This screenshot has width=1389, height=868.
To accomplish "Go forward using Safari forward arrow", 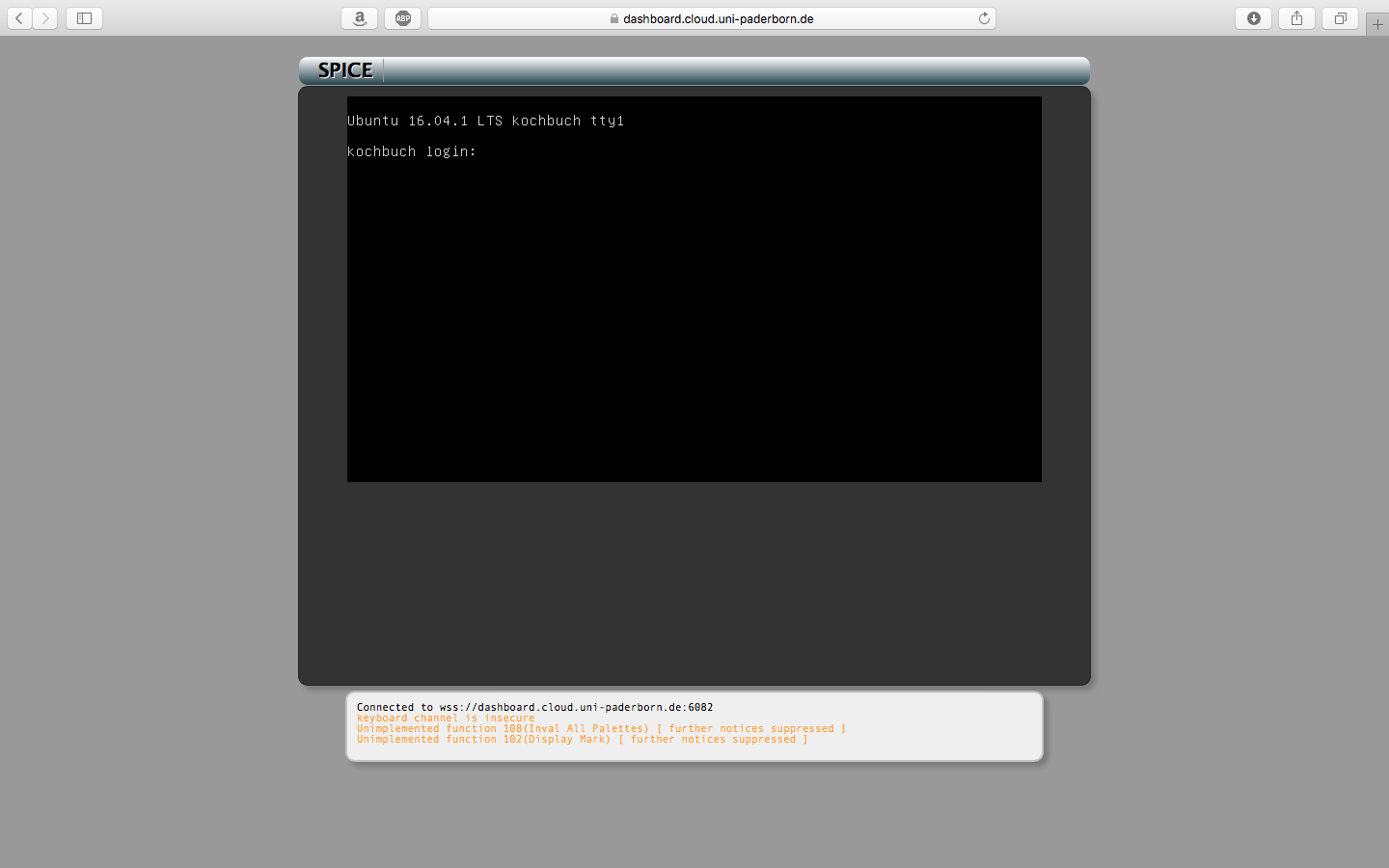I will [x=45, y=18].
